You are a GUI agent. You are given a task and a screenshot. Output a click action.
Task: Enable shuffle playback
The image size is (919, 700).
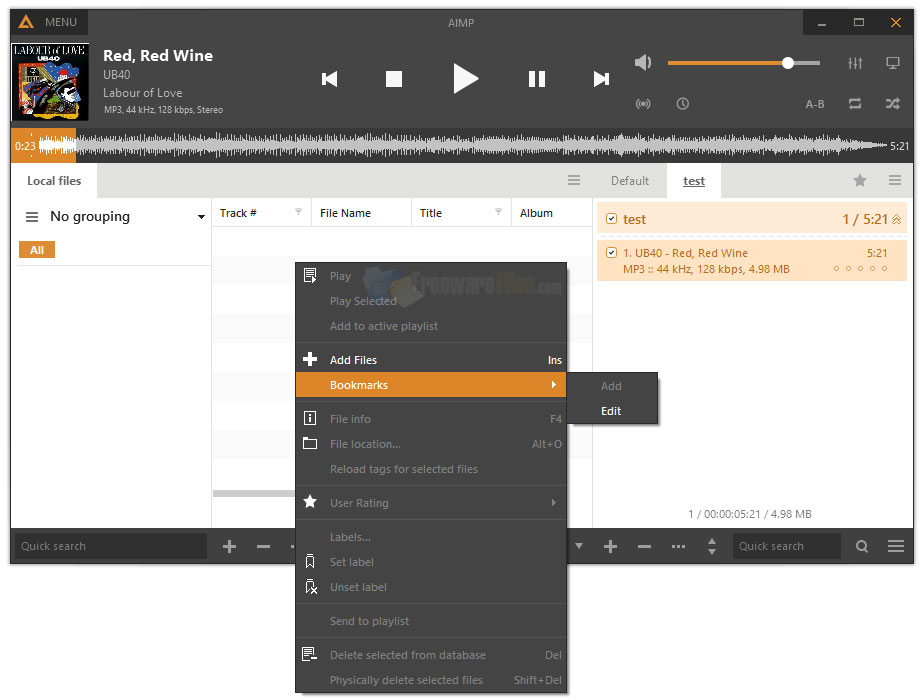tap(892, 103)
